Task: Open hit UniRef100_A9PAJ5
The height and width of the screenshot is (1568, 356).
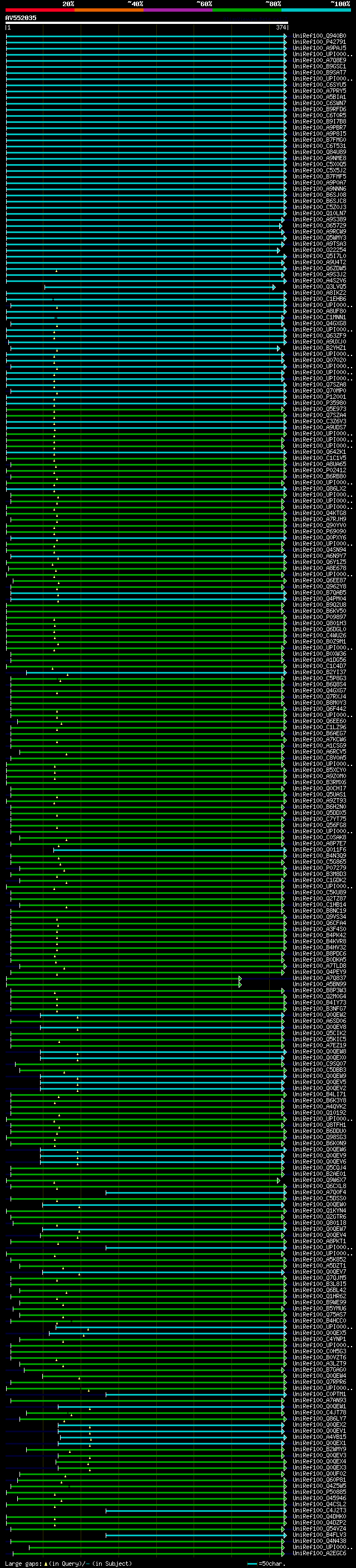Action: 319,48
